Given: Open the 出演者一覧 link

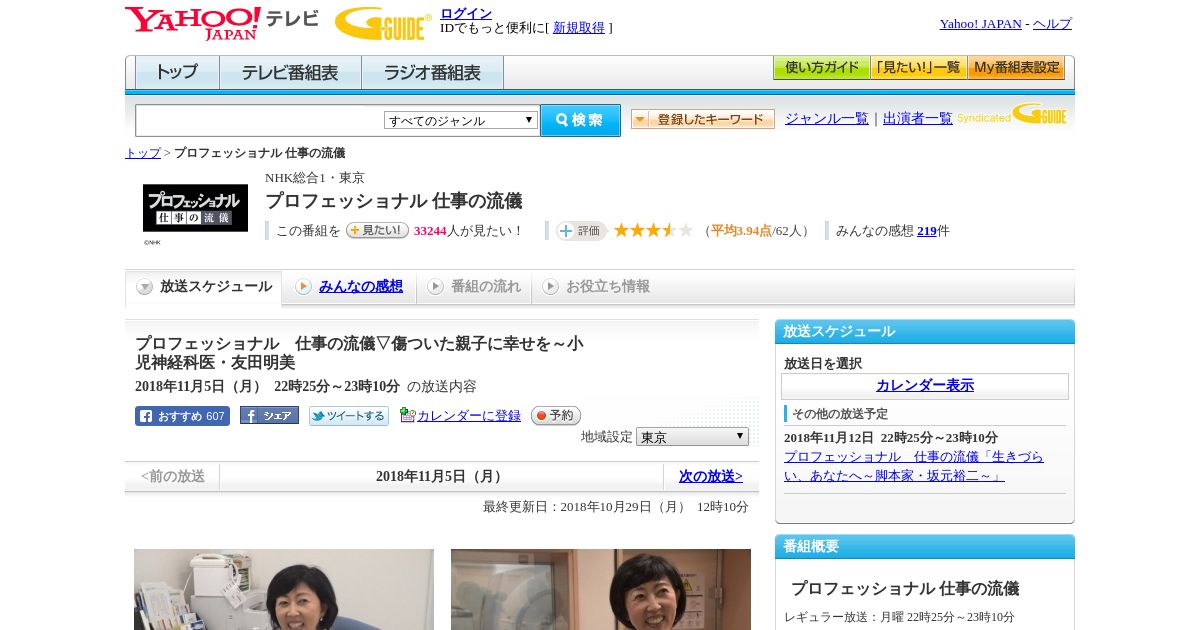Looking at the screenshot, I should coord(917,119).
